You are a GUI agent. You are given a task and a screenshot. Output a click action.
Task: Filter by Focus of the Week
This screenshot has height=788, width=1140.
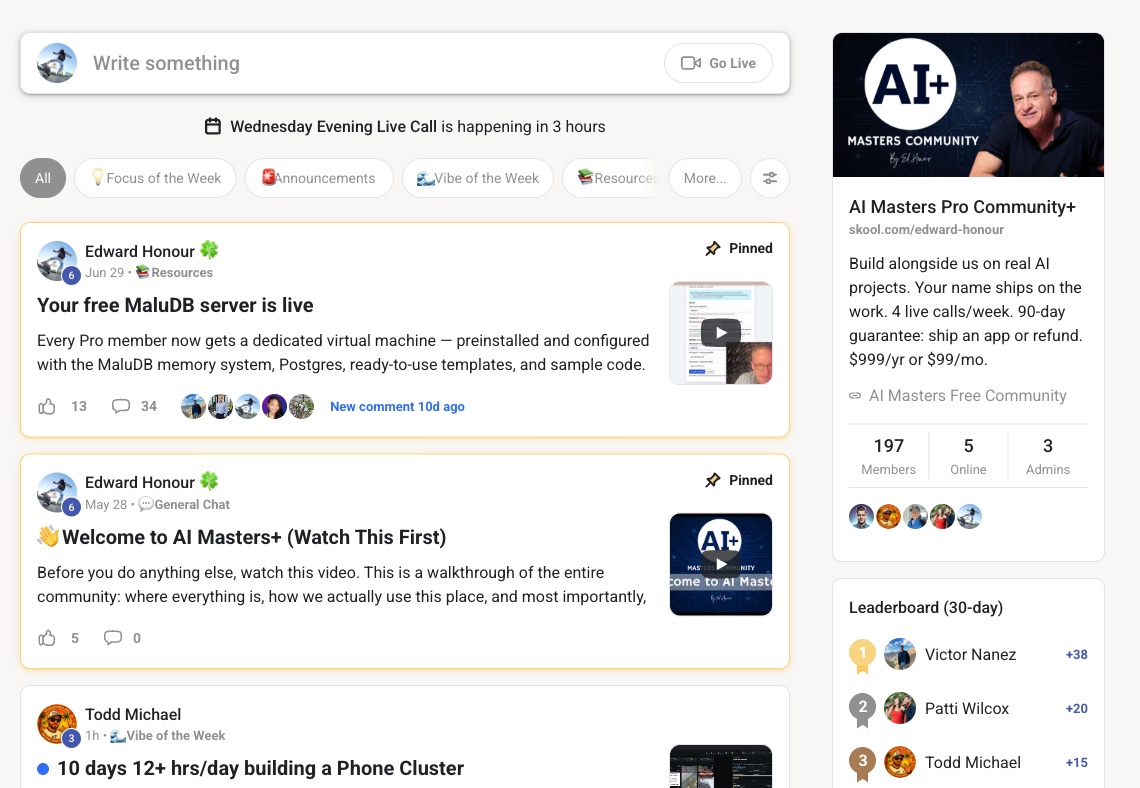(x=156, y=178)
